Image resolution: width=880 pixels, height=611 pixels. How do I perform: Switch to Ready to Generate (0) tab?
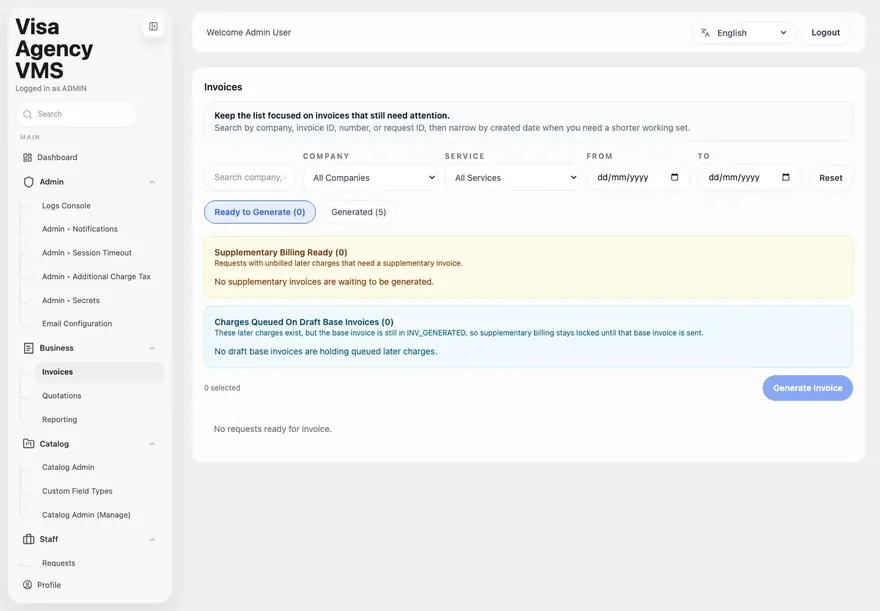tap(260, 212)
